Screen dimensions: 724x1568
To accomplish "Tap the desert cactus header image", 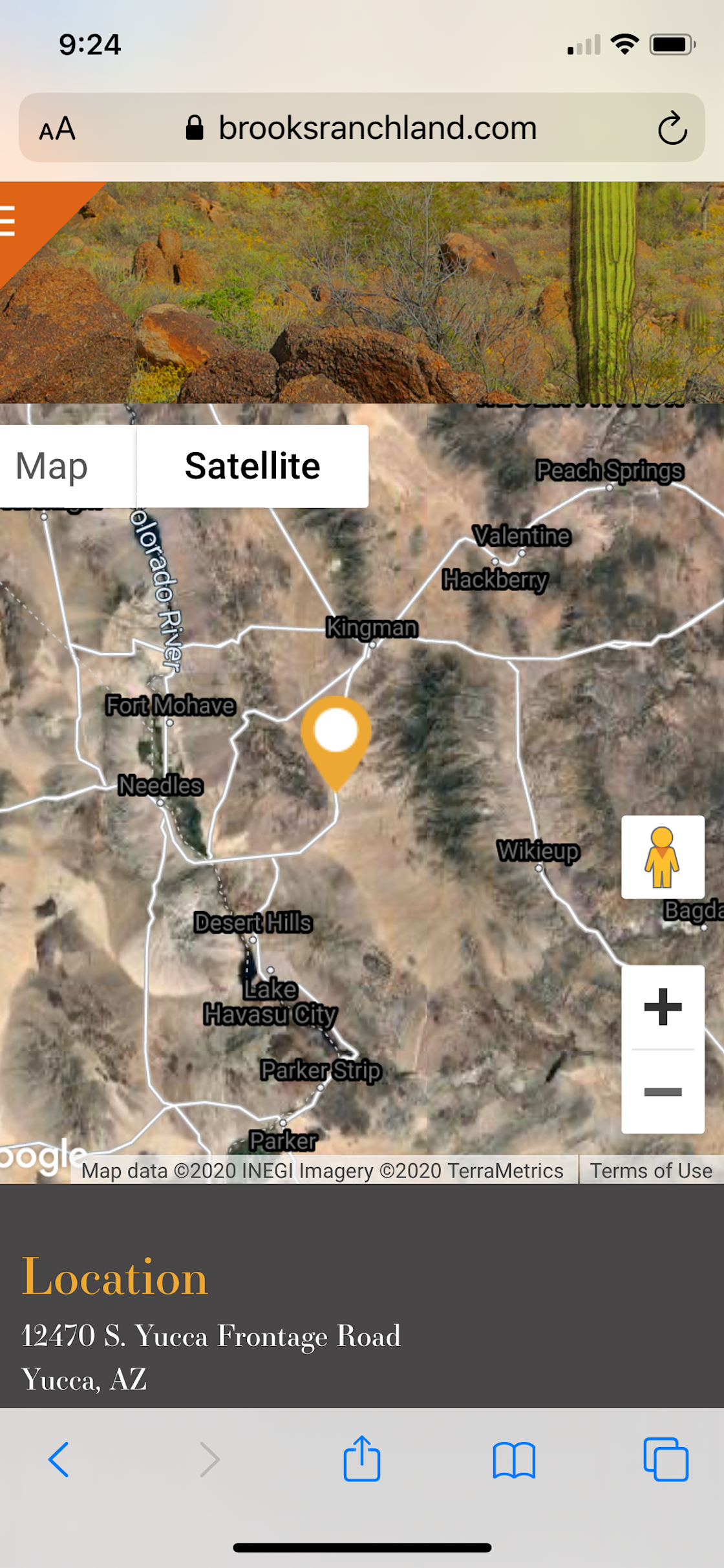I will pos(362,292).
